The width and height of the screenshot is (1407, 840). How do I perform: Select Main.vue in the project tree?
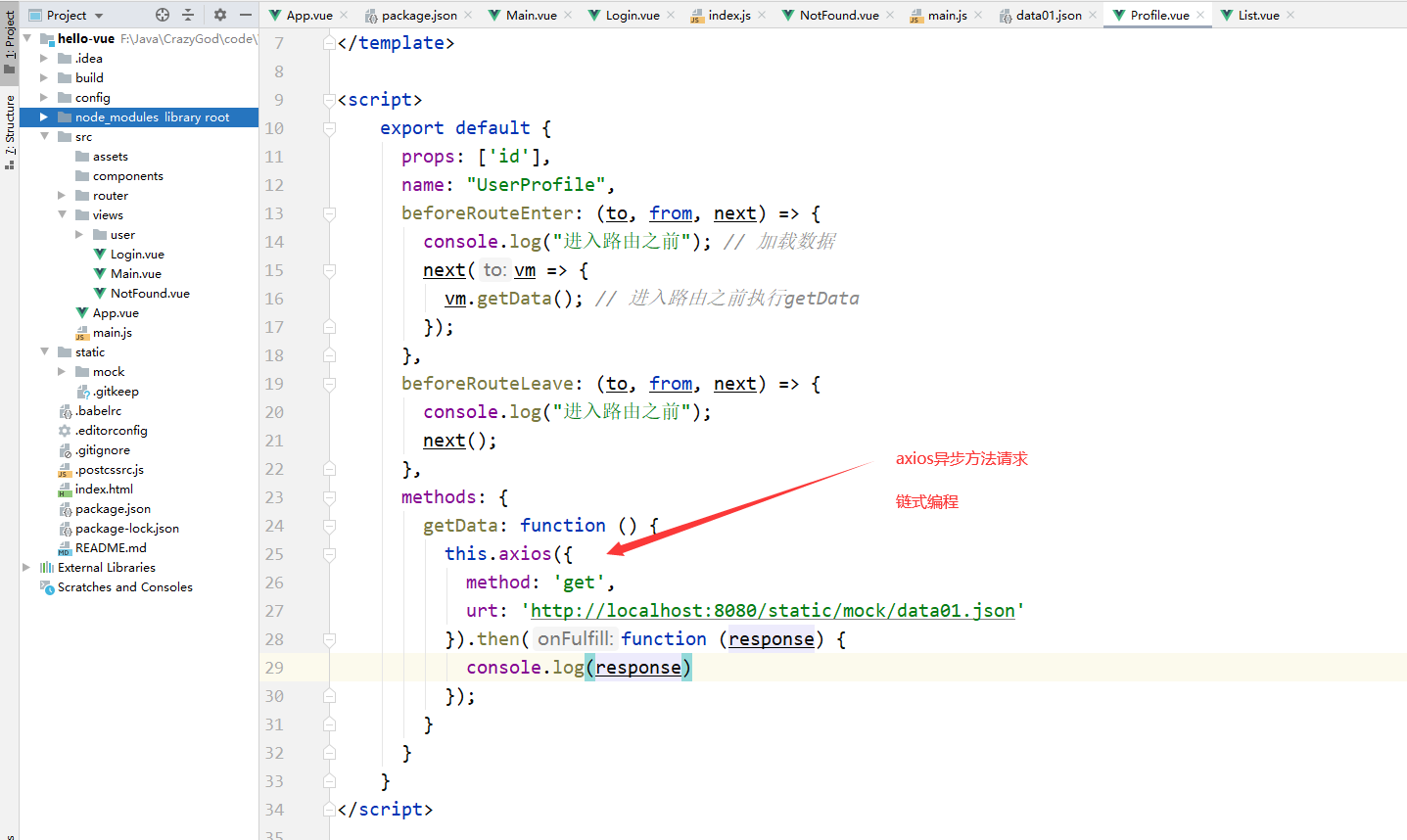click(x=127, y=274)
